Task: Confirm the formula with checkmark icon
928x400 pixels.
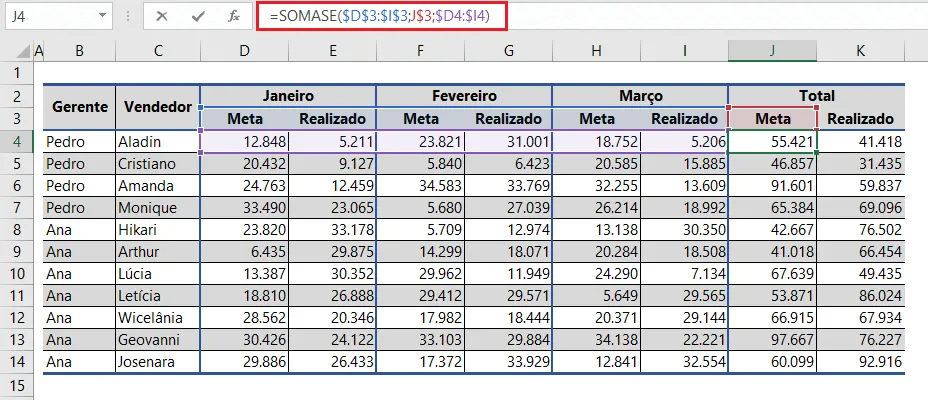Action: tap(198, 17)
